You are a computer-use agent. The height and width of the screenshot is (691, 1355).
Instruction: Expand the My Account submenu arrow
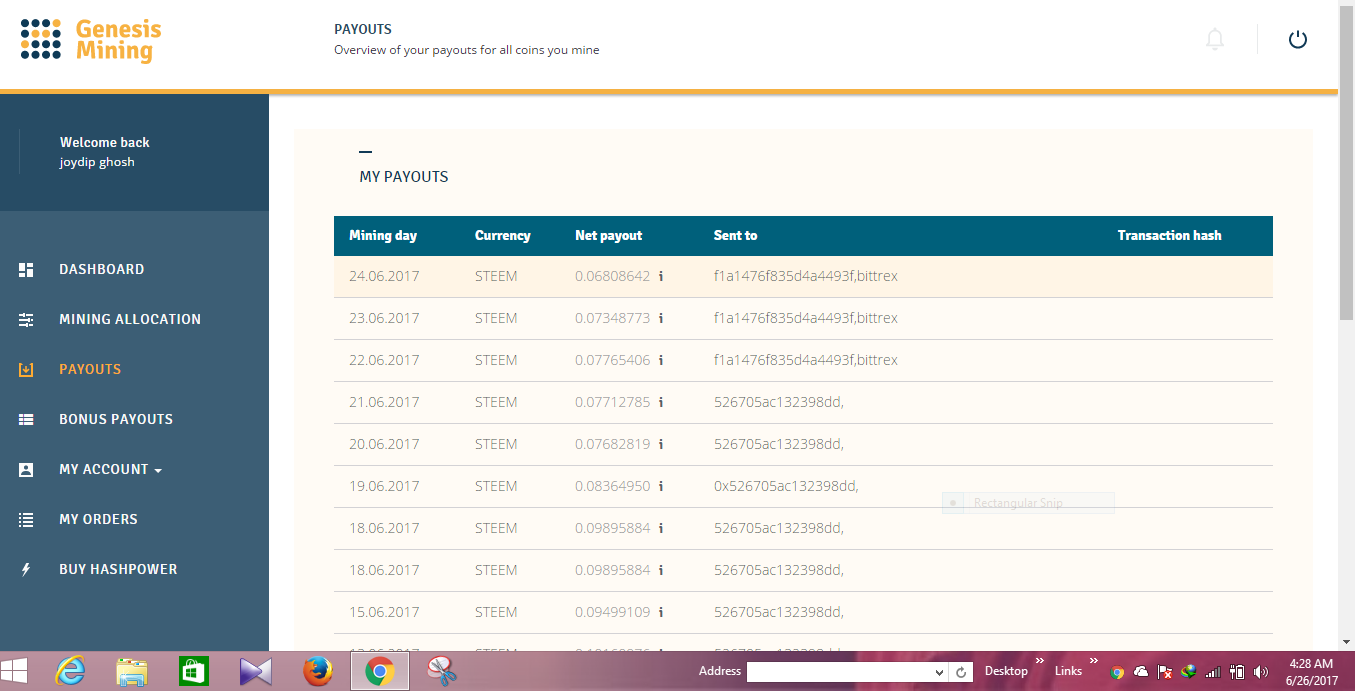pyautogui.click(x=158, y=470)
